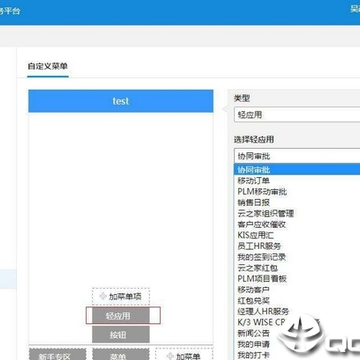The width and height of the screenshot is (360, 360).
Task: Choose 云之家组织管理 option
Action: pyautogui.click(x=266, y=213)
